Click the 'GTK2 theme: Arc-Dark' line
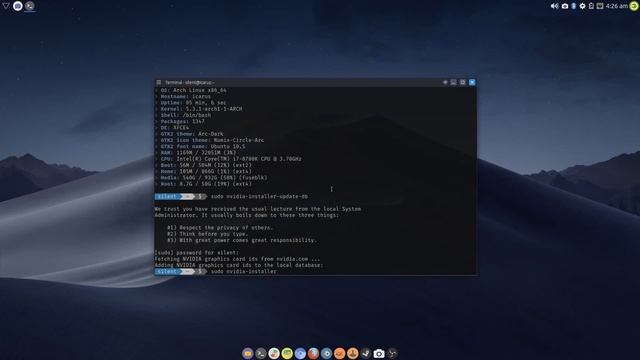This screenshot has height=360, width=640. 191,134
